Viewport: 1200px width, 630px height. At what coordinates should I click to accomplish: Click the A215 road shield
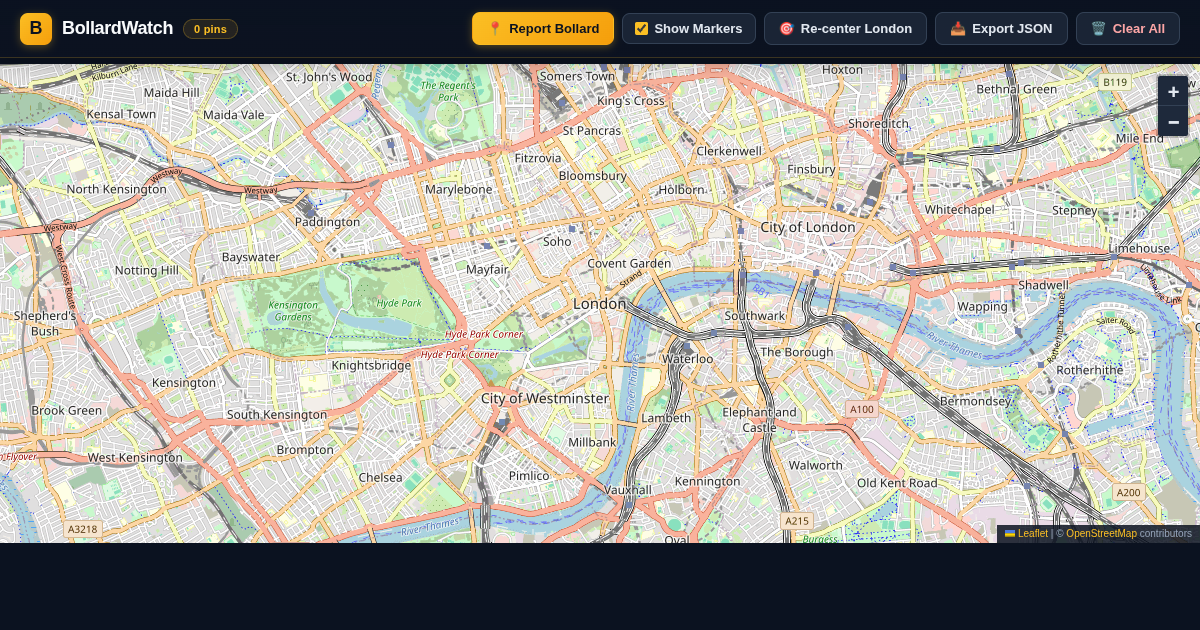pos(797,521)
